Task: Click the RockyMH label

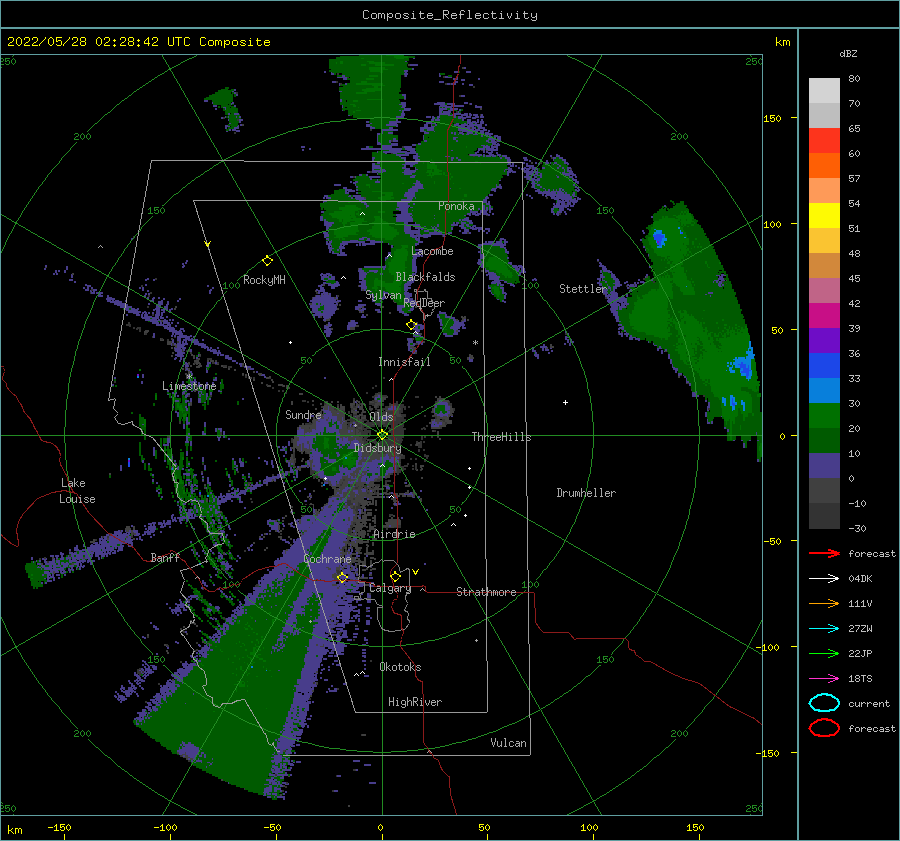Action: (264, 280)
